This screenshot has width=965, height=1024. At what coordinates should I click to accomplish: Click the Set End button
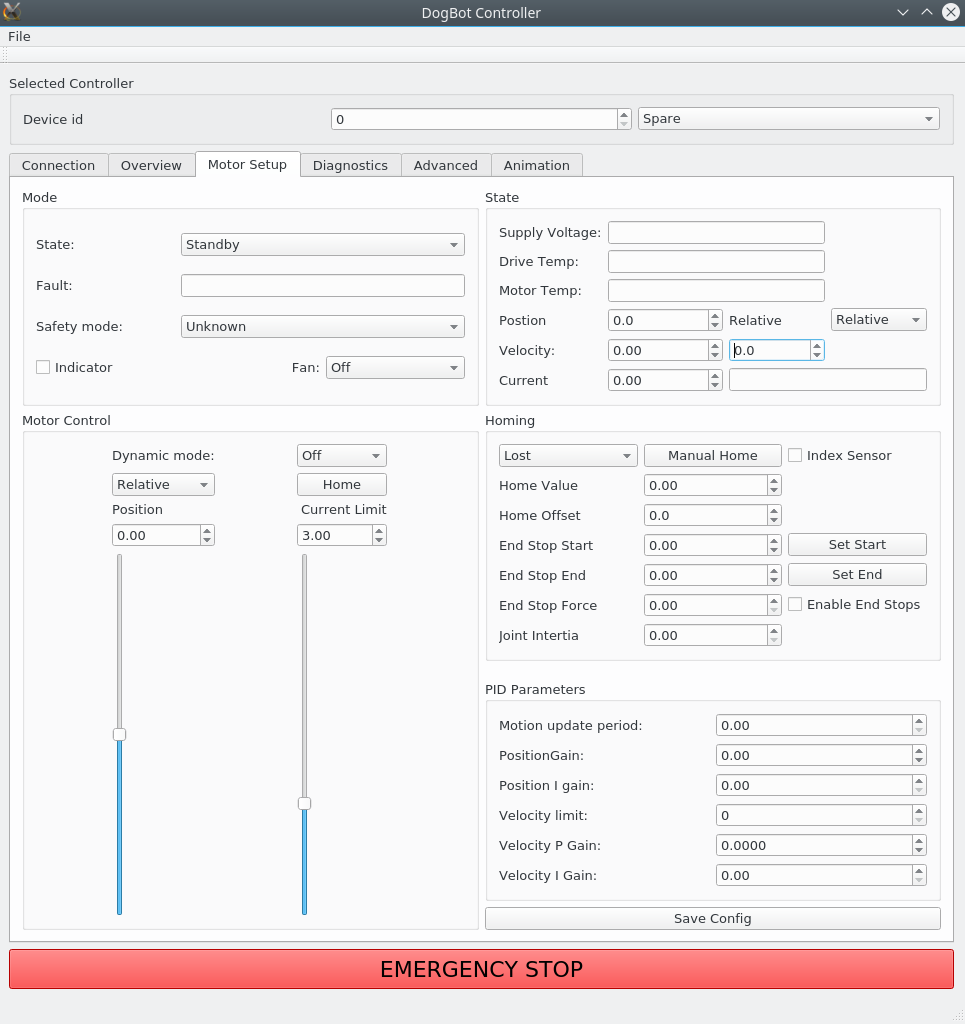[857, 575]
